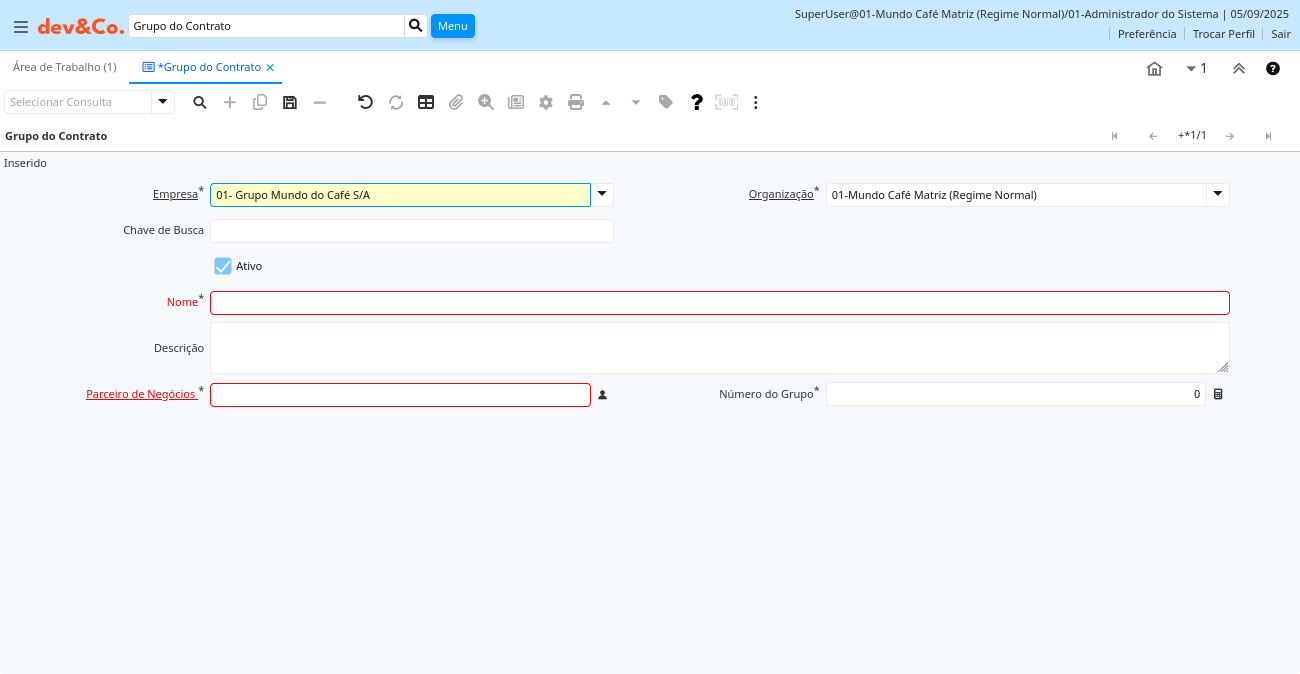Screen dimensions: 1300x674
Task: Click the Home icon at top right
Action: coord(1154,68)
